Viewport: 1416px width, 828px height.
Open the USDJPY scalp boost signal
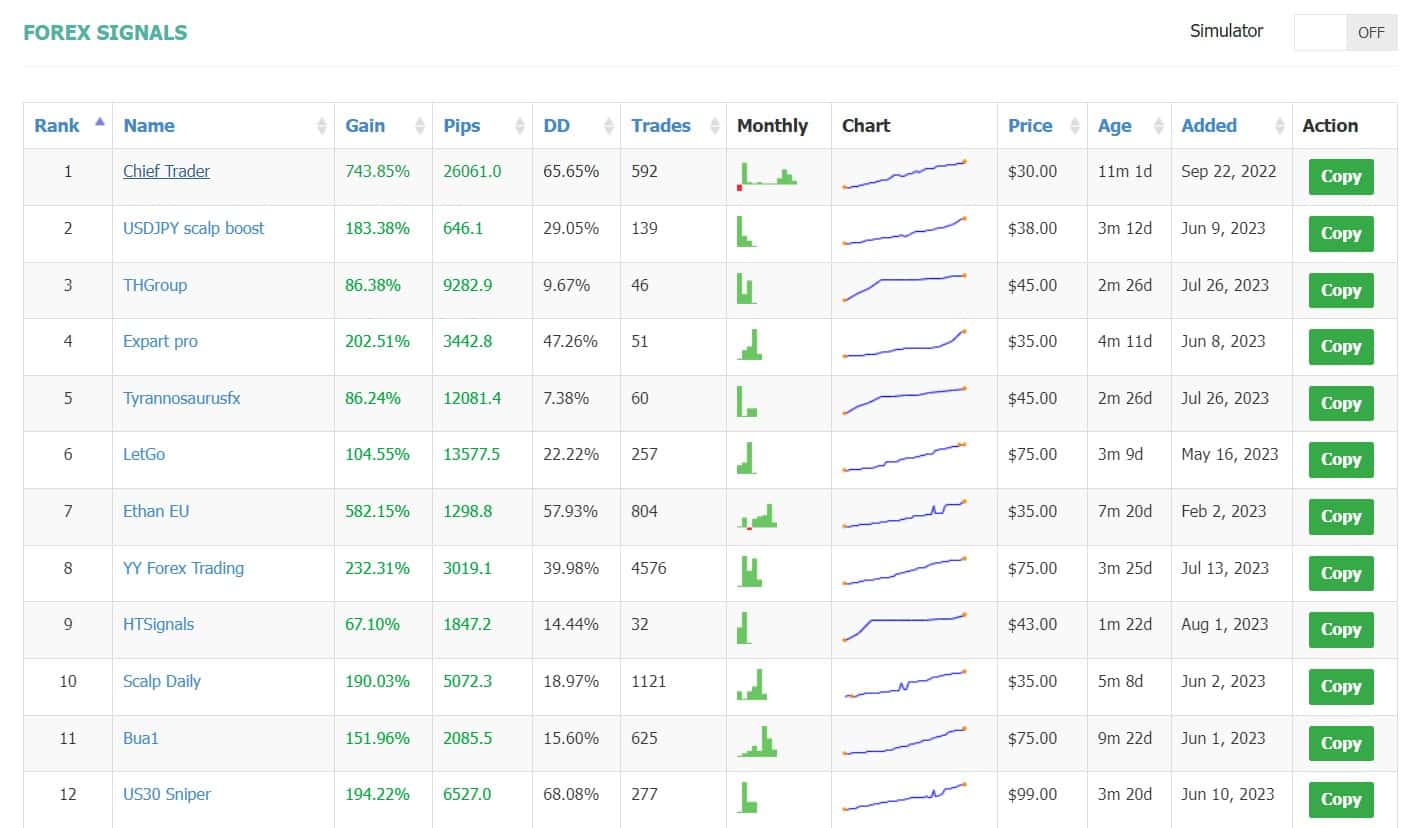tap(194, 228)
